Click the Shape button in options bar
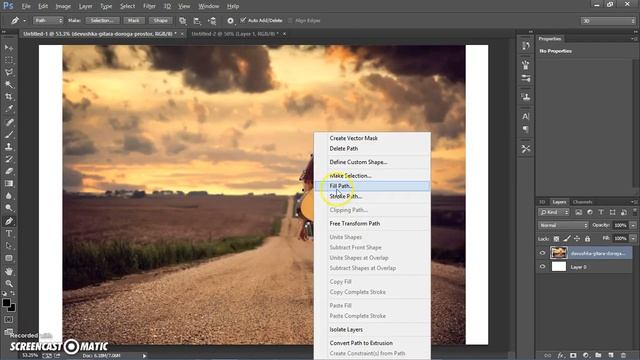Screen dimensions: 640x360 pos(160,20)
